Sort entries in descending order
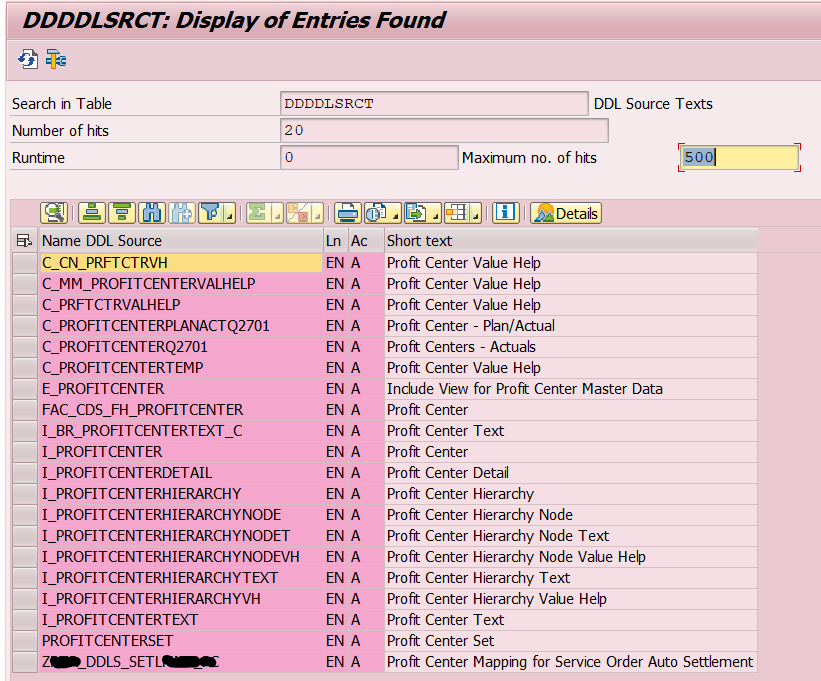 tap(120, 213)
